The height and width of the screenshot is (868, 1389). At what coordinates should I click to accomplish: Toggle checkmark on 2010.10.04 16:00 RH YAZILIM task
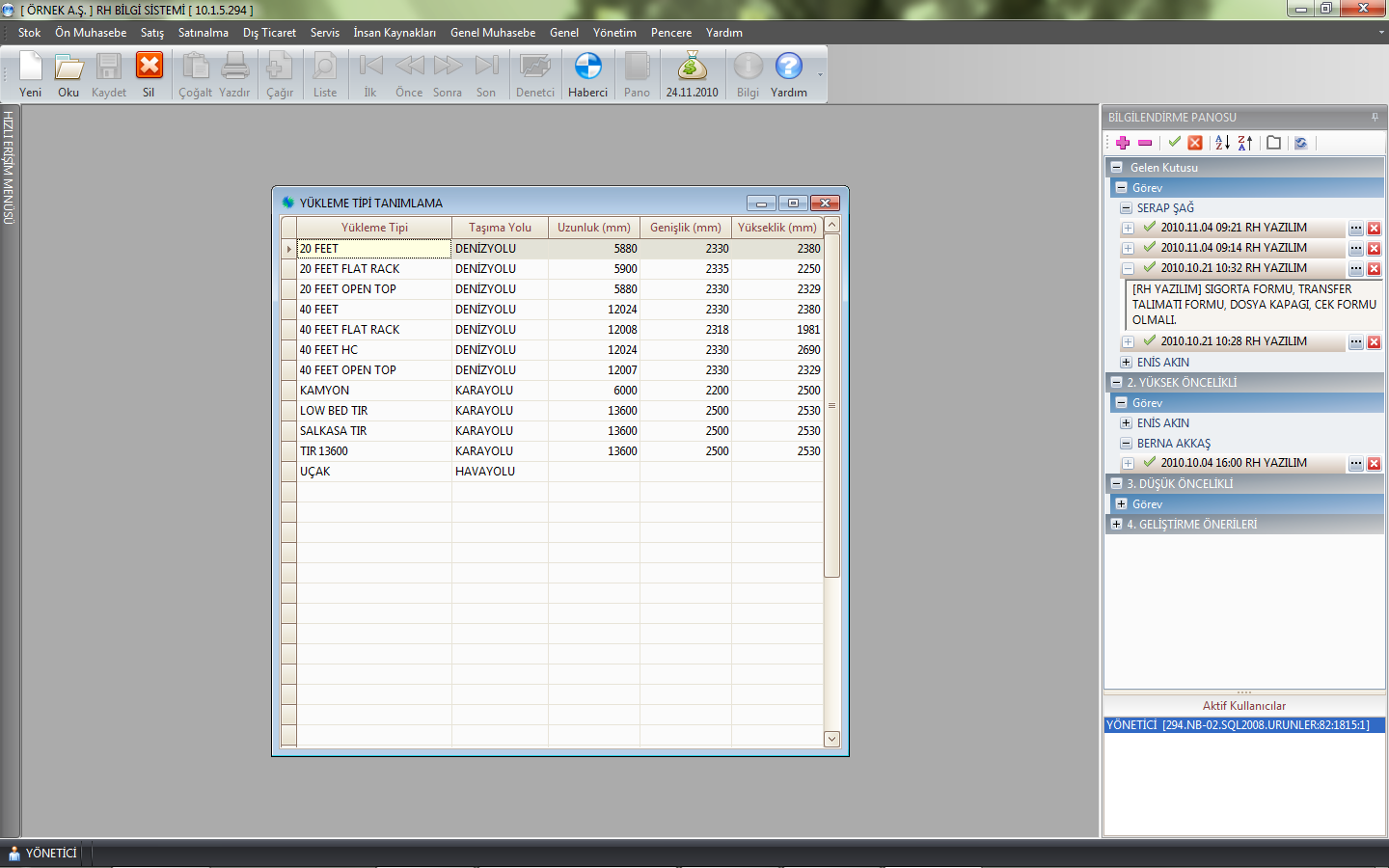[x=1149, y=463]
